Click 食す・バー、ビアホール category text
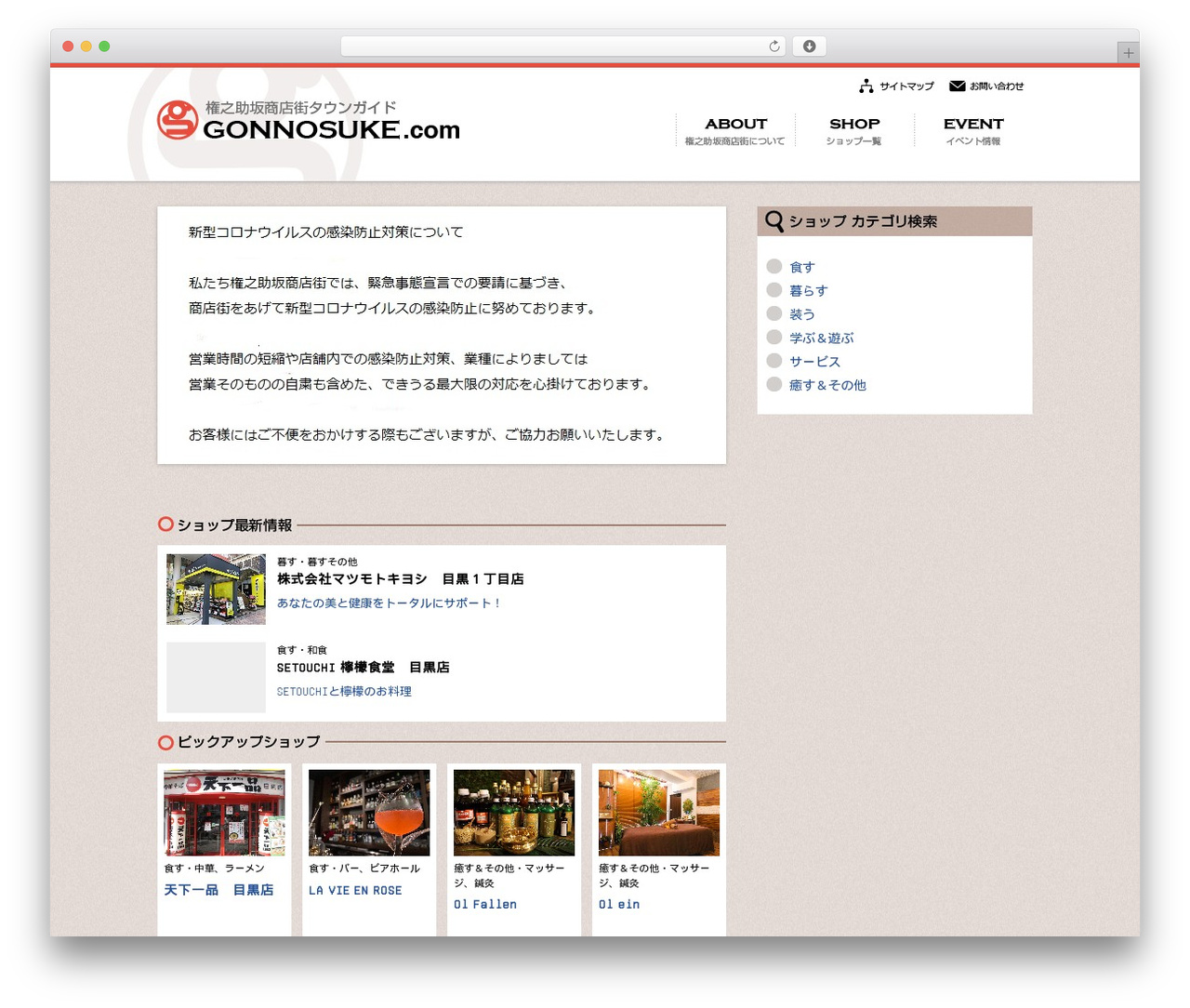Screen dimensions: 1190x1008 point(364,868)
